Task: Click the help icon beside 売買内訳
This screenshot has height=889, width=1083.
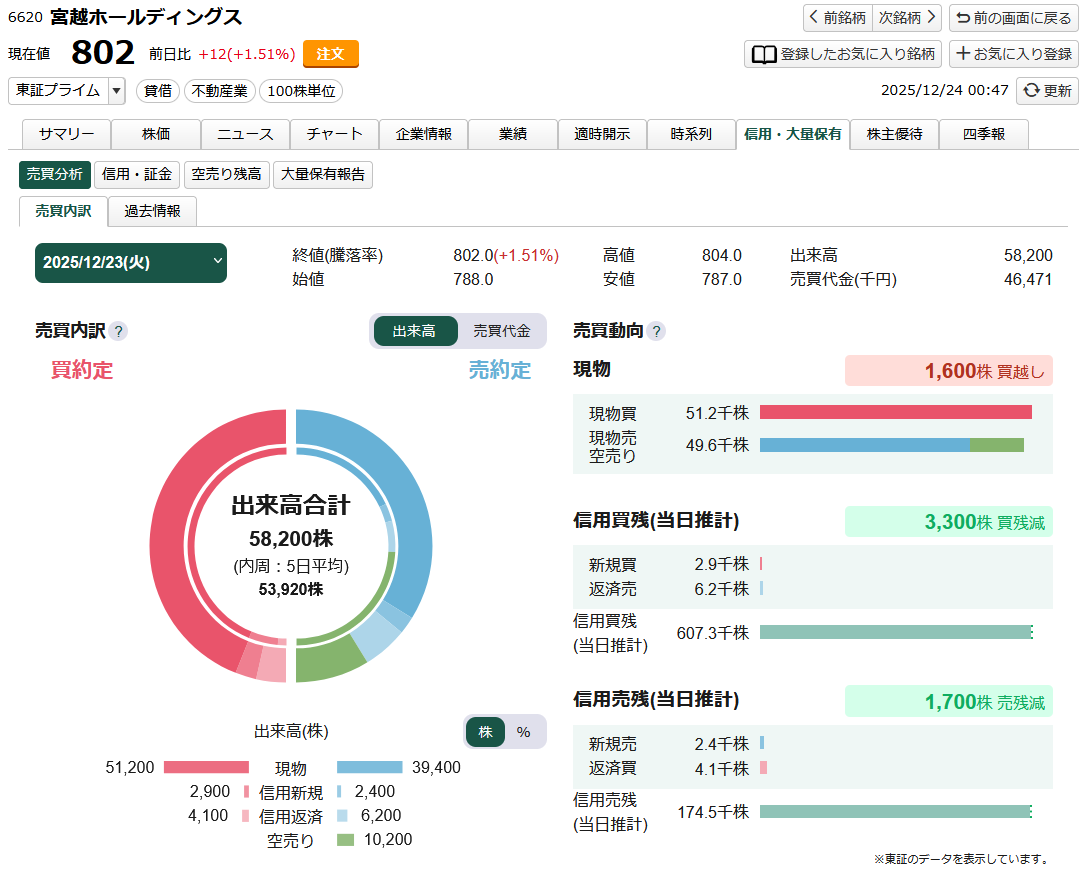Action: pyautogui.click(x=119, y=332)
